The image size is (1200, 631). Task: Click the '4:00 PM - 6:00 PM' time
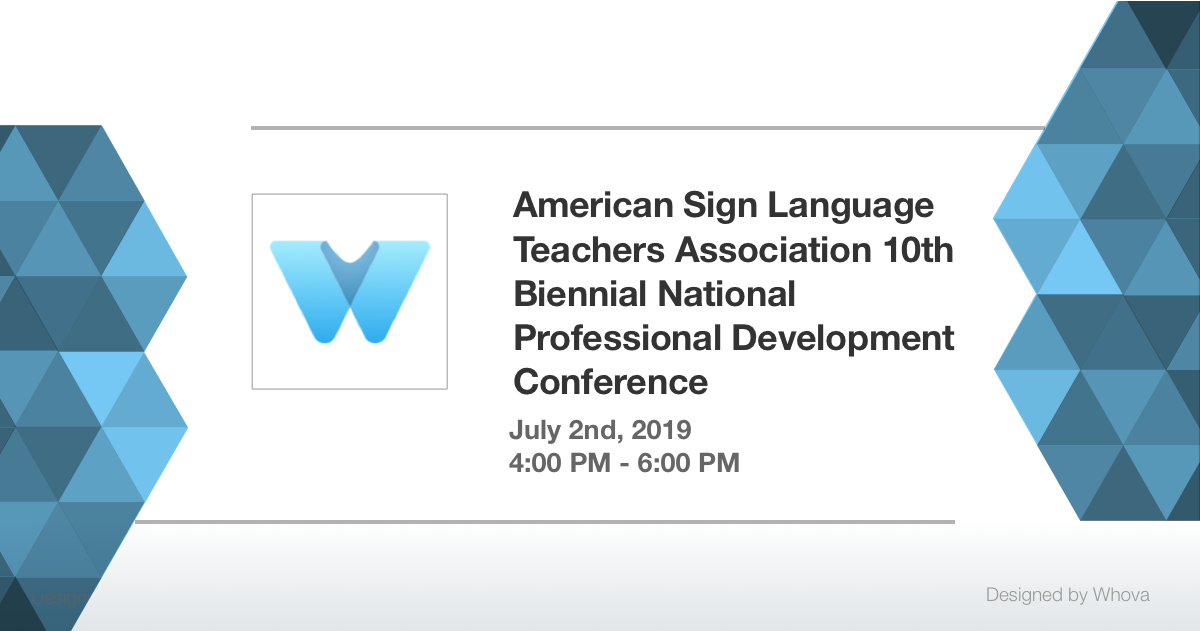coord(624,463)
